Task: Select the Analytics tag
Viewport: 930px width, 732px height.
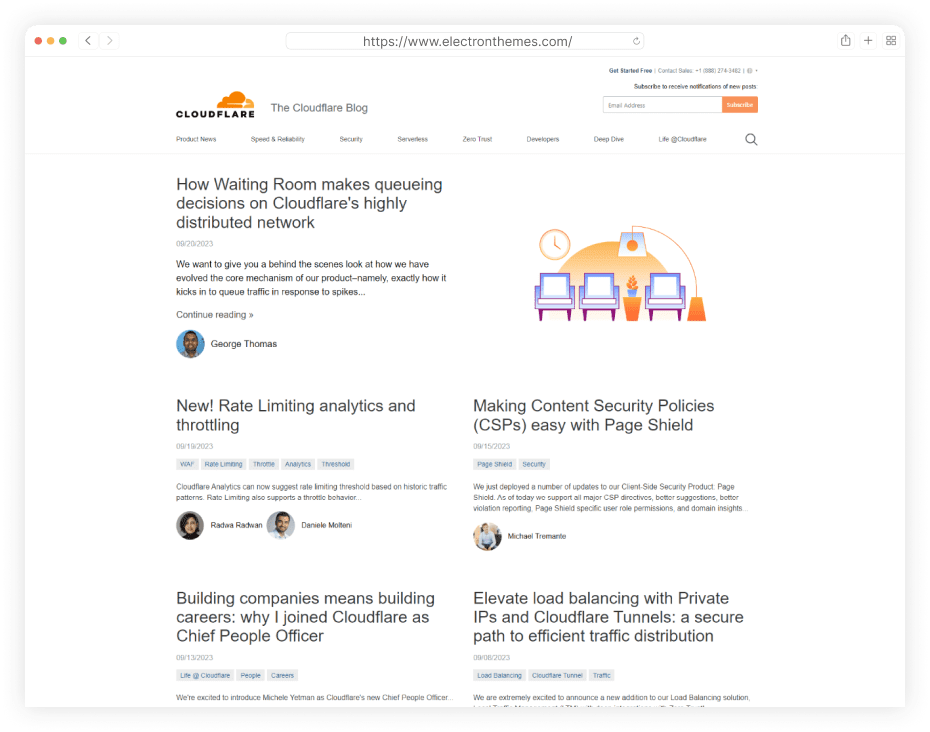Action: coord(298,464)
